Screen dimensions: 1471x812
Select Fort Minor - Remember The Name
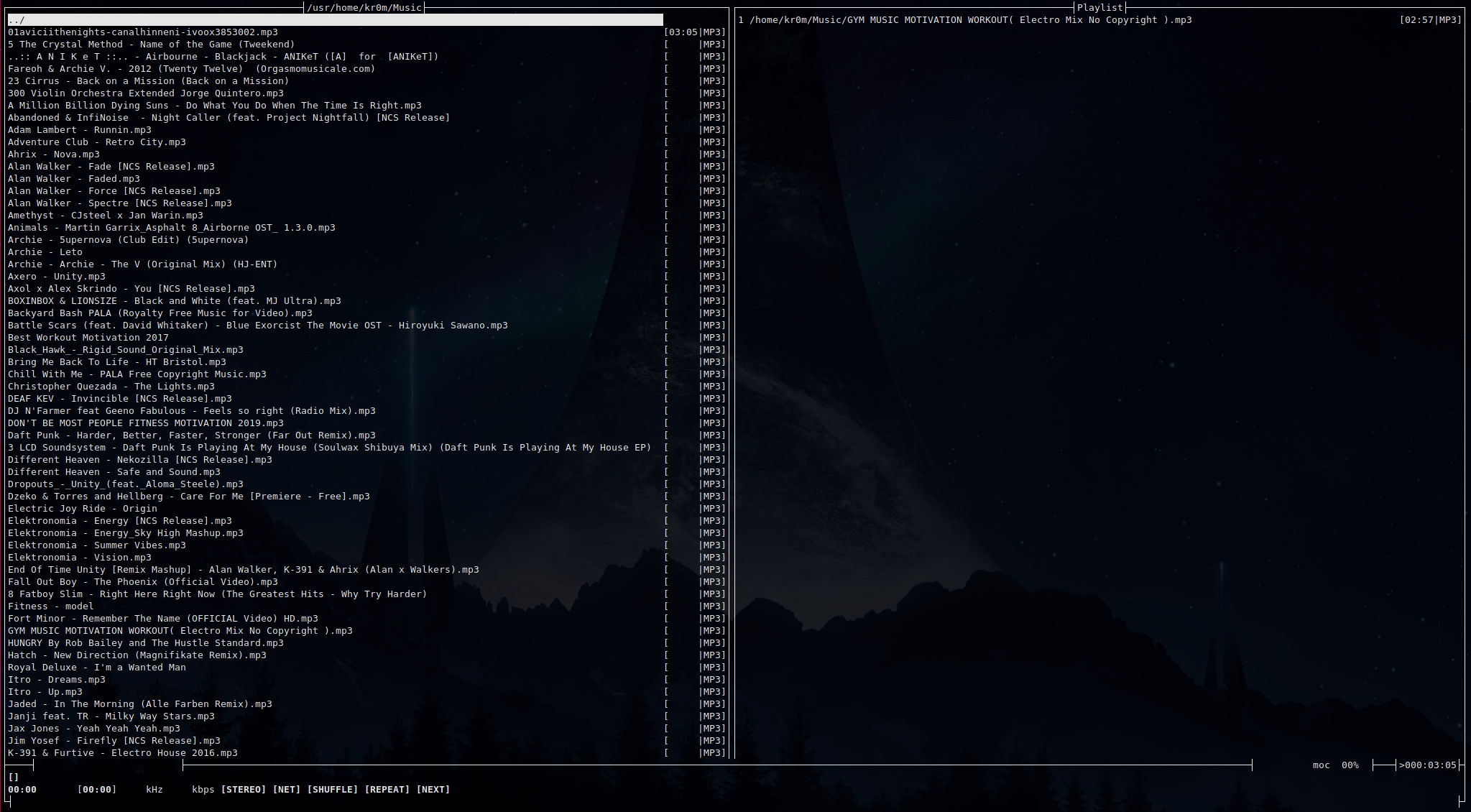162,619
